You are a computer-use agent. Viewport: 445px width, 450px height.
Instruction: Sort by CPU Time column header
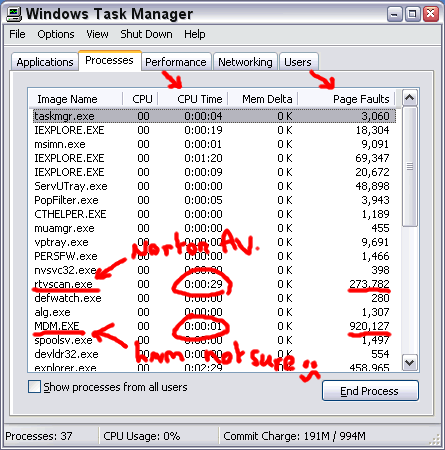click(x=193, y=99)
